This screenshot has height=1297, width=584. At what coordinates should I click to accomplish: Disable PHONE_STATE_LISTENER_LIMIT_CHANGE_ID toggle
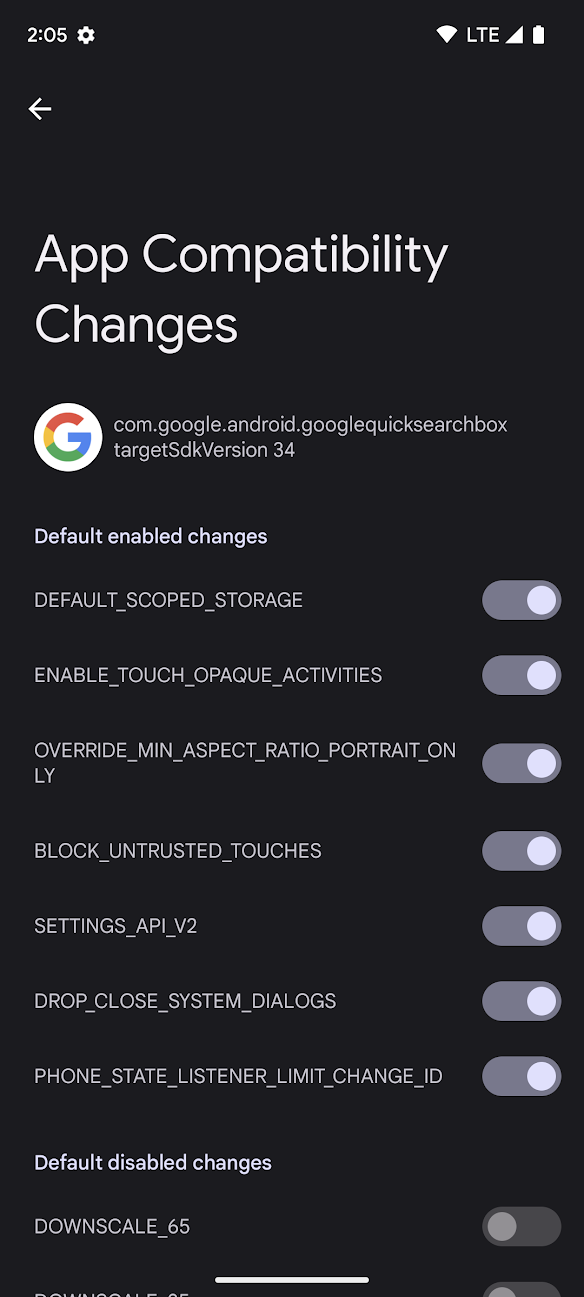click(522, 1076)
